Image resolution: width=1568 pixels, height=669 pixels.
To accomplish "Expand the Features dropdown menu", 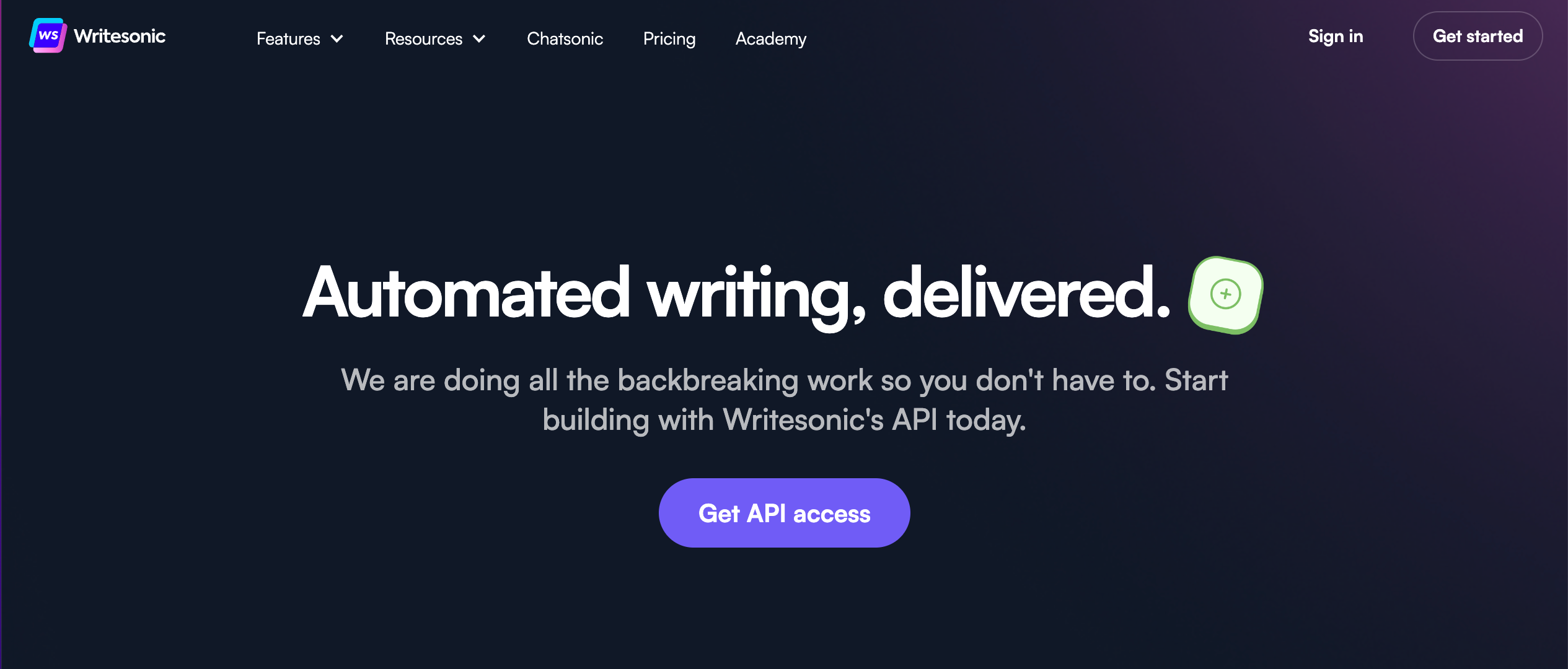I will (x=297, y=39).
